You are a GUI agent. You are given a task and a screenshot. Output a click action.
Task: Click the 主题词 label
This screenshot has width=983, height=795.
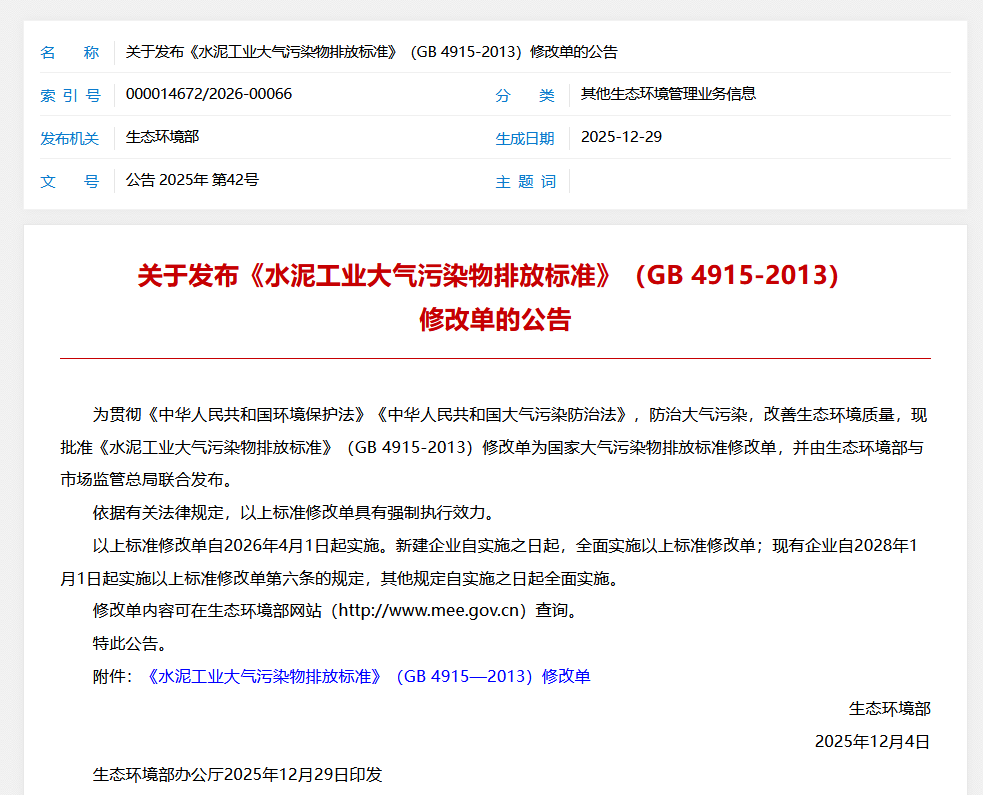pos(525,181)
